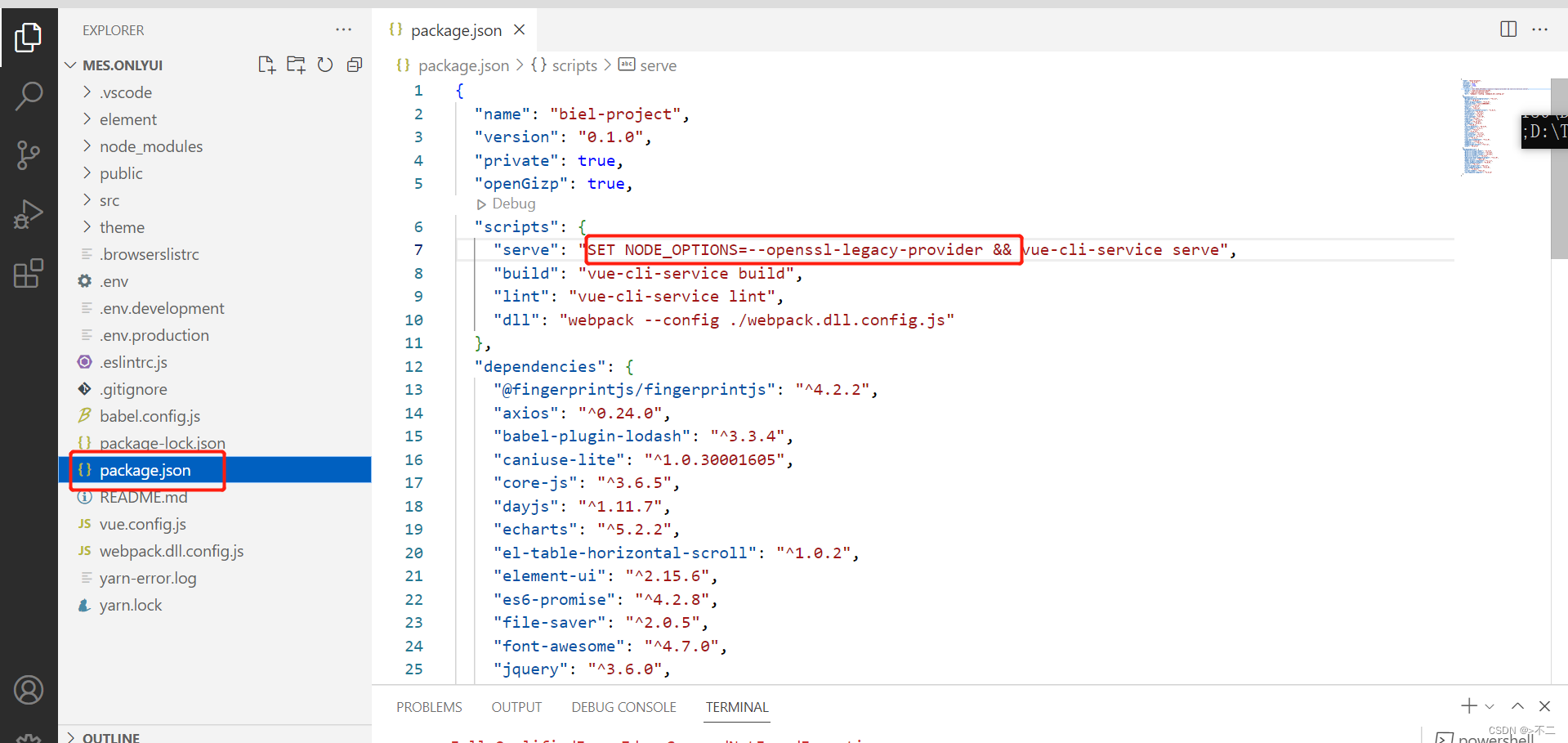Collapse all folders in Explorer
Screen dimensions: 1568x743
coord(355,65)
